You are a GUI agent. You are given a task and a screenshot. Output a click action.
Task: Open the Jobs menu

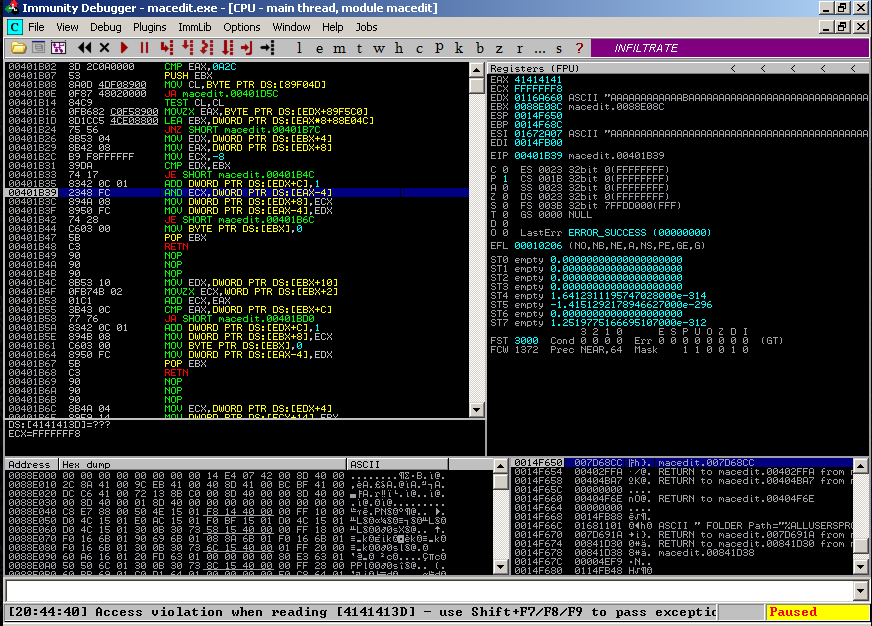pos(366,27)
